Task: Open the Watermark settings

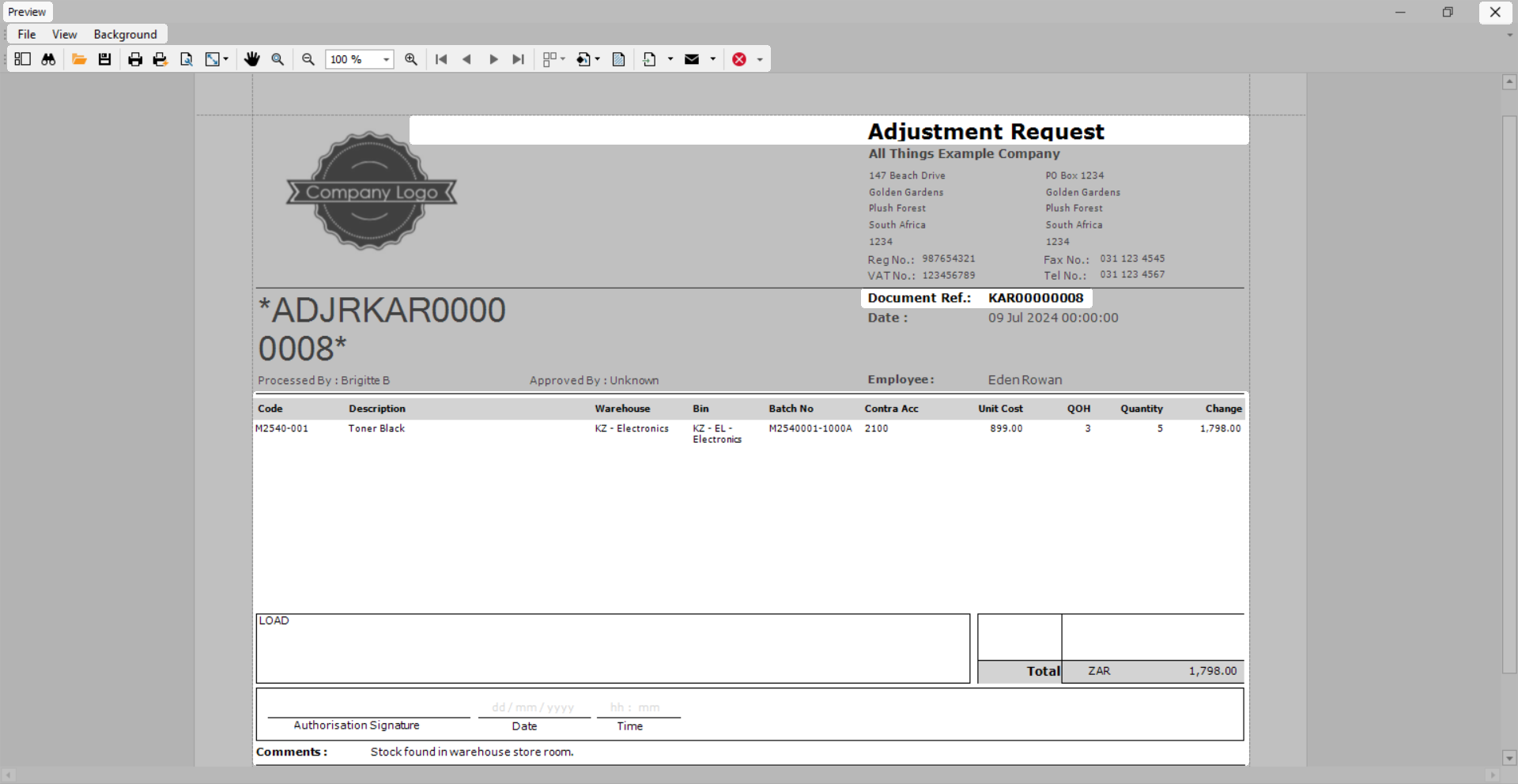Action: pyautogui.click(x=619, y=59)
